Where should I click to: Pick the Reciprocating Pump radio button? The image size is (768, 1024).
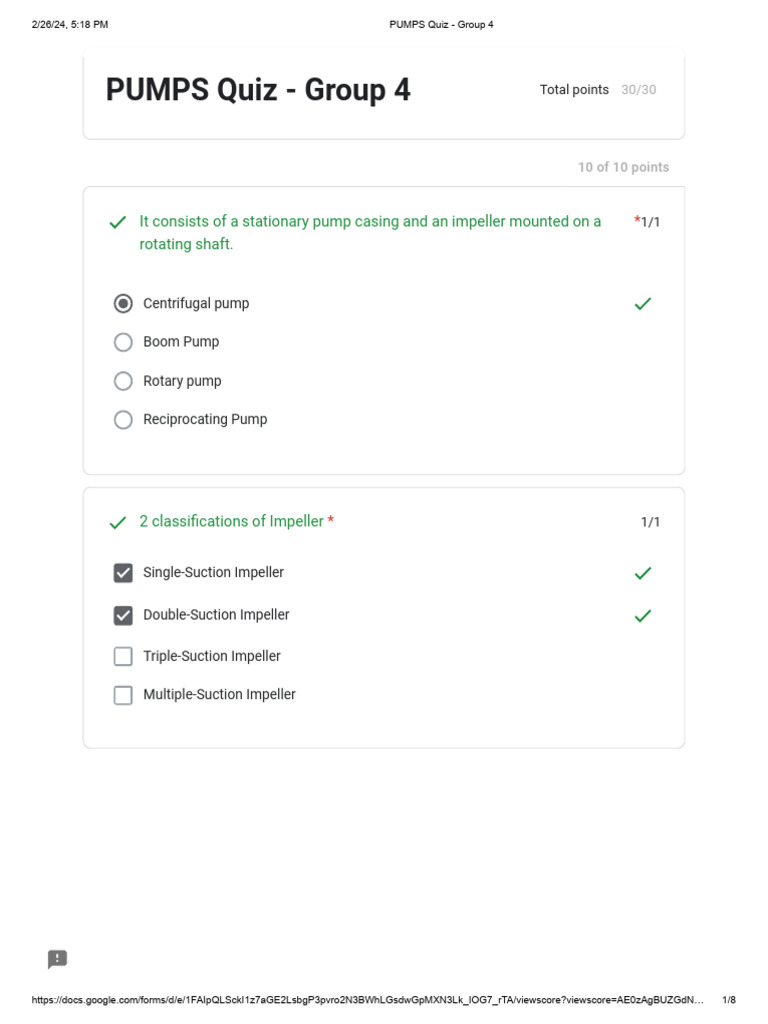[123, 420]
